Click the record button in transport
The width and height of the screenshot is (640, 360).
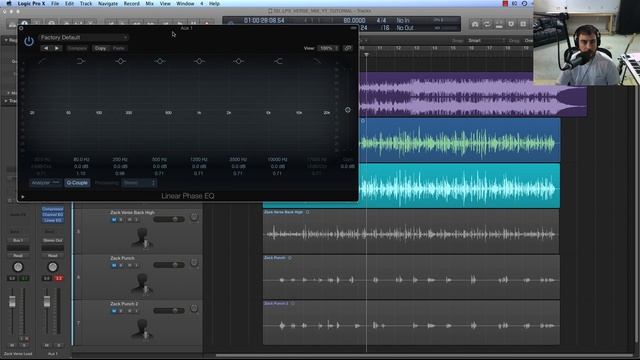click(207, 24)
